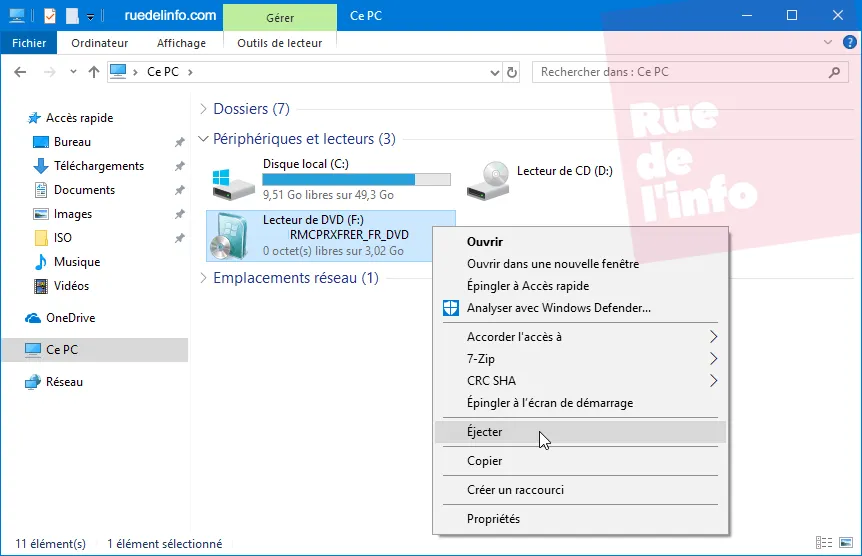The height and width of the screenshot is (556, 862).
Task: Click the Properties quick access toolbar icon
Action: 50,15
